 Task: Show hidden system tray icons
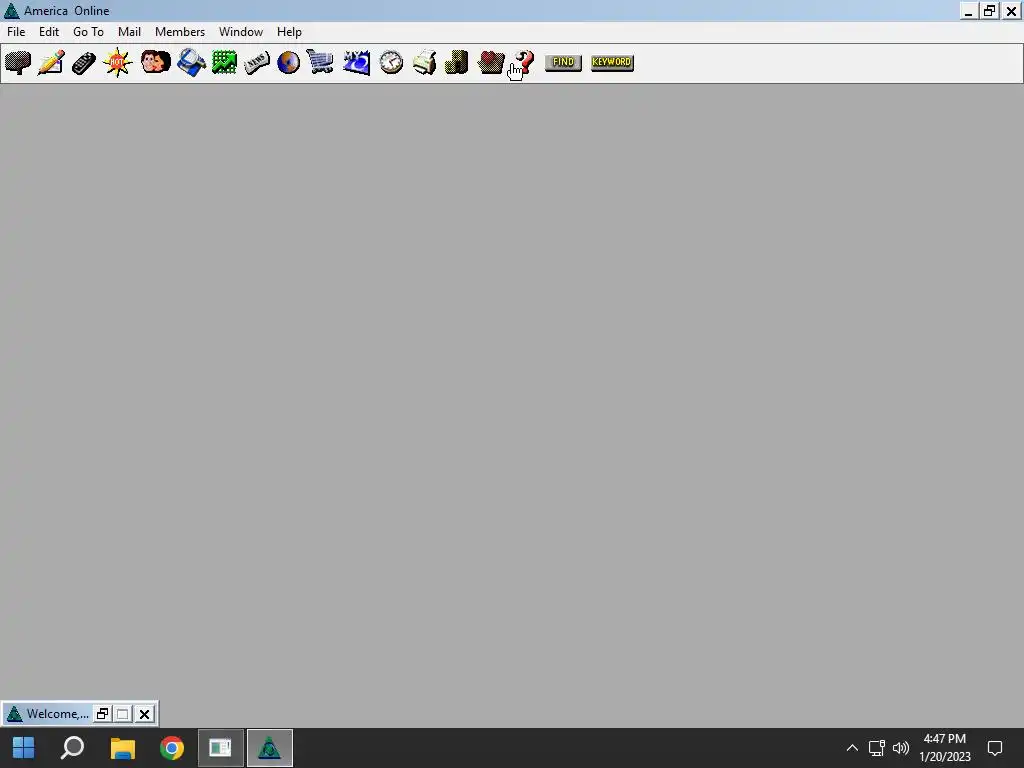852,748
